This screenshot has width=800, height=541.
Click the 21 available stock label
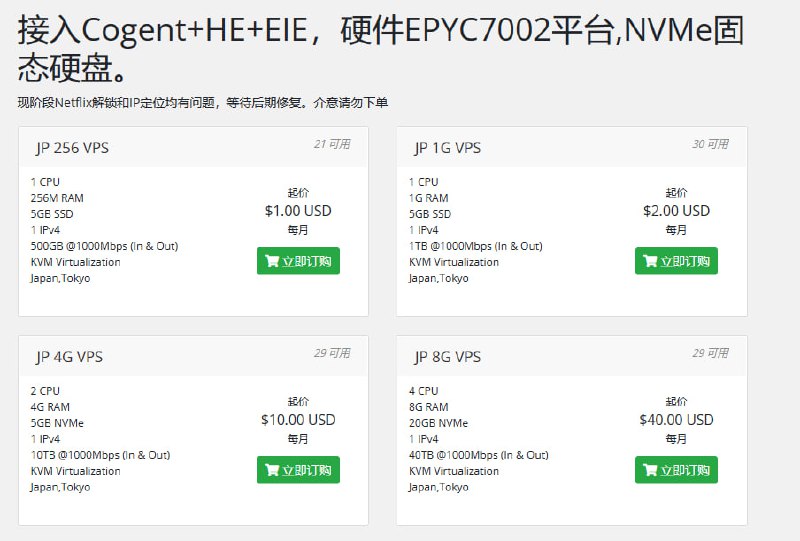pyautogui.click(x=332, y=144)
